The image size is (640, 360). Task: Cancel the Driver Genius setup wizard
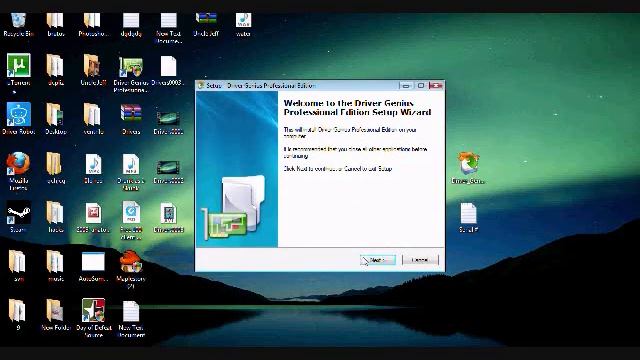point(420,260)
